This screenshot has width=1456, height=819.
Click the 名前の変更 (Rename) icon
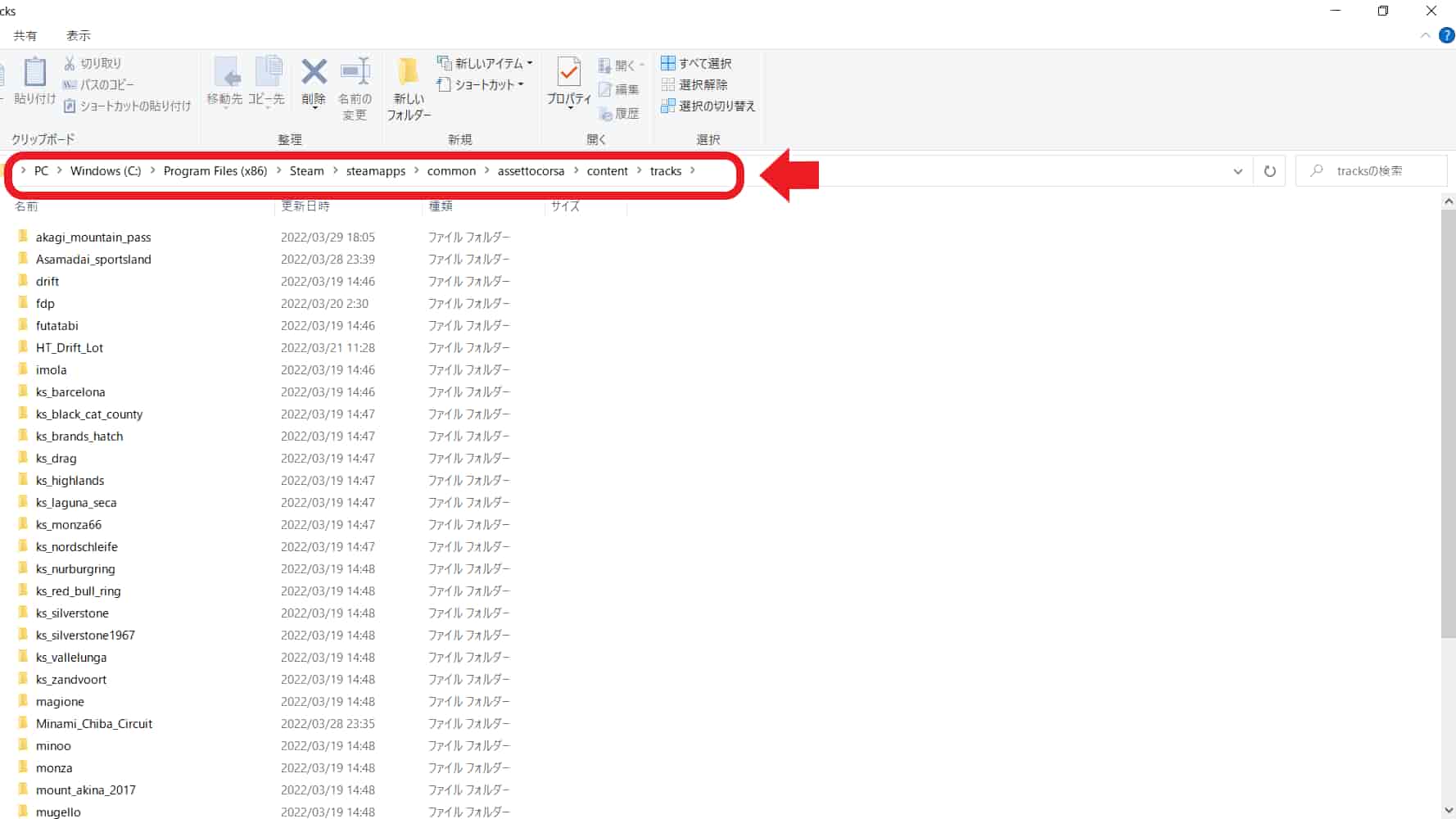pos(355,85)
